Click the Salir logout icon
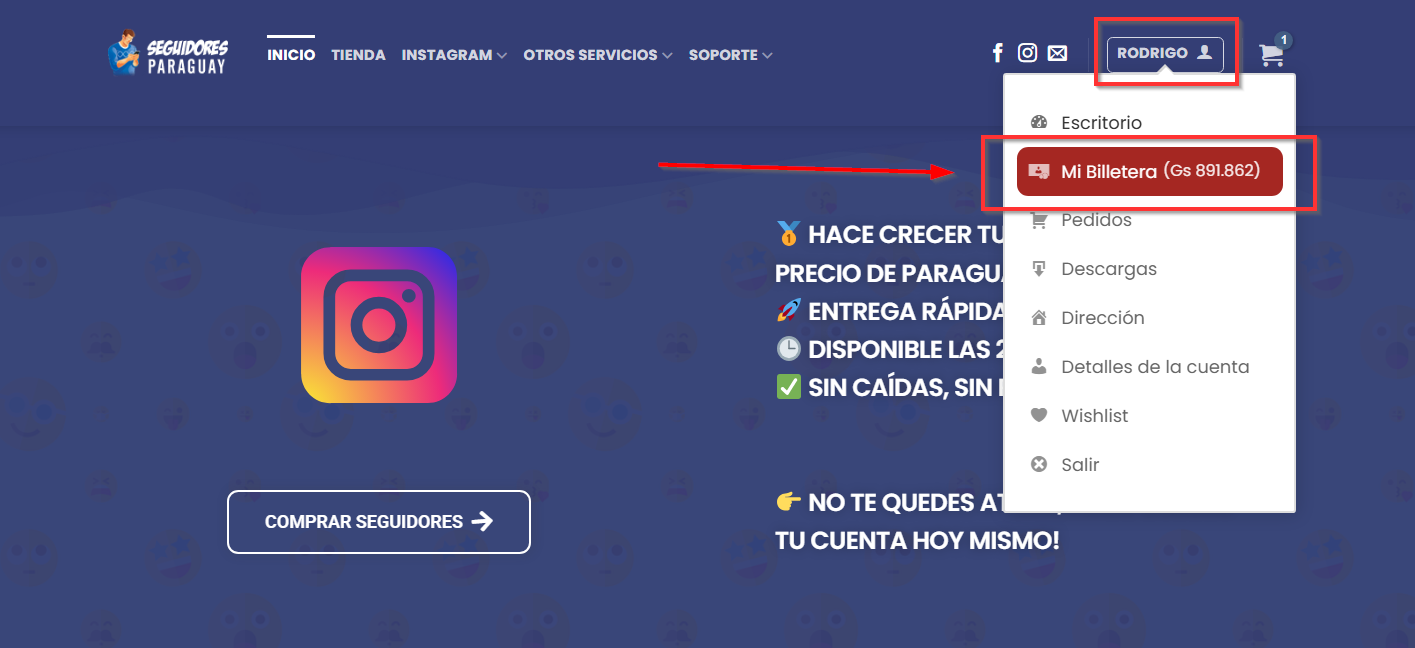This screenshot has width=1415, height=648. [x=1039, y=464]
